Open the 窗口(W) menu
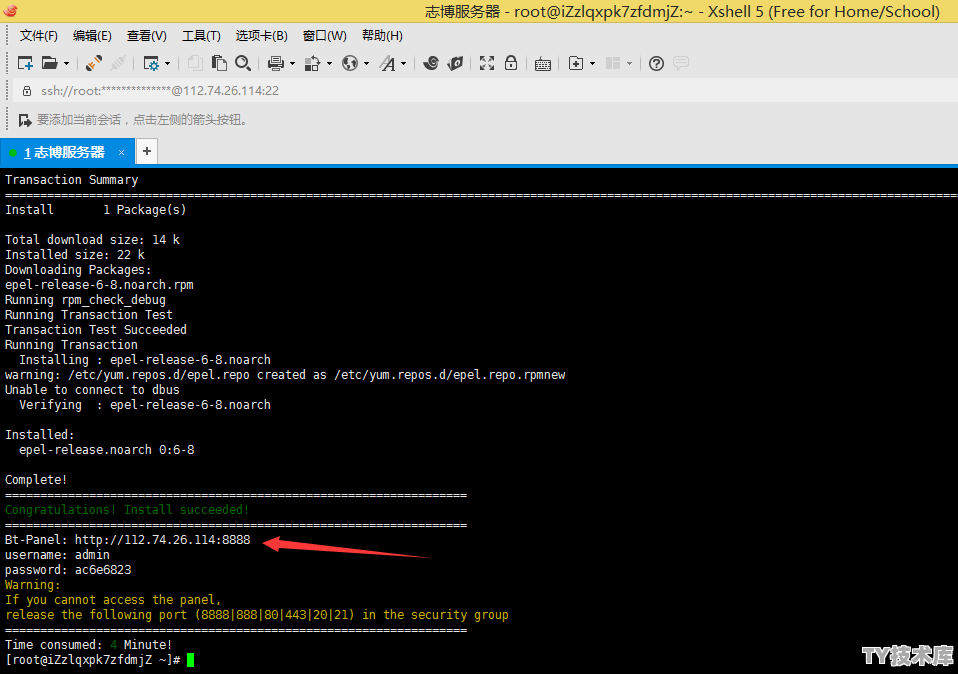The width and height of the screenshot is (958, 674). click(x=324, y=35)
